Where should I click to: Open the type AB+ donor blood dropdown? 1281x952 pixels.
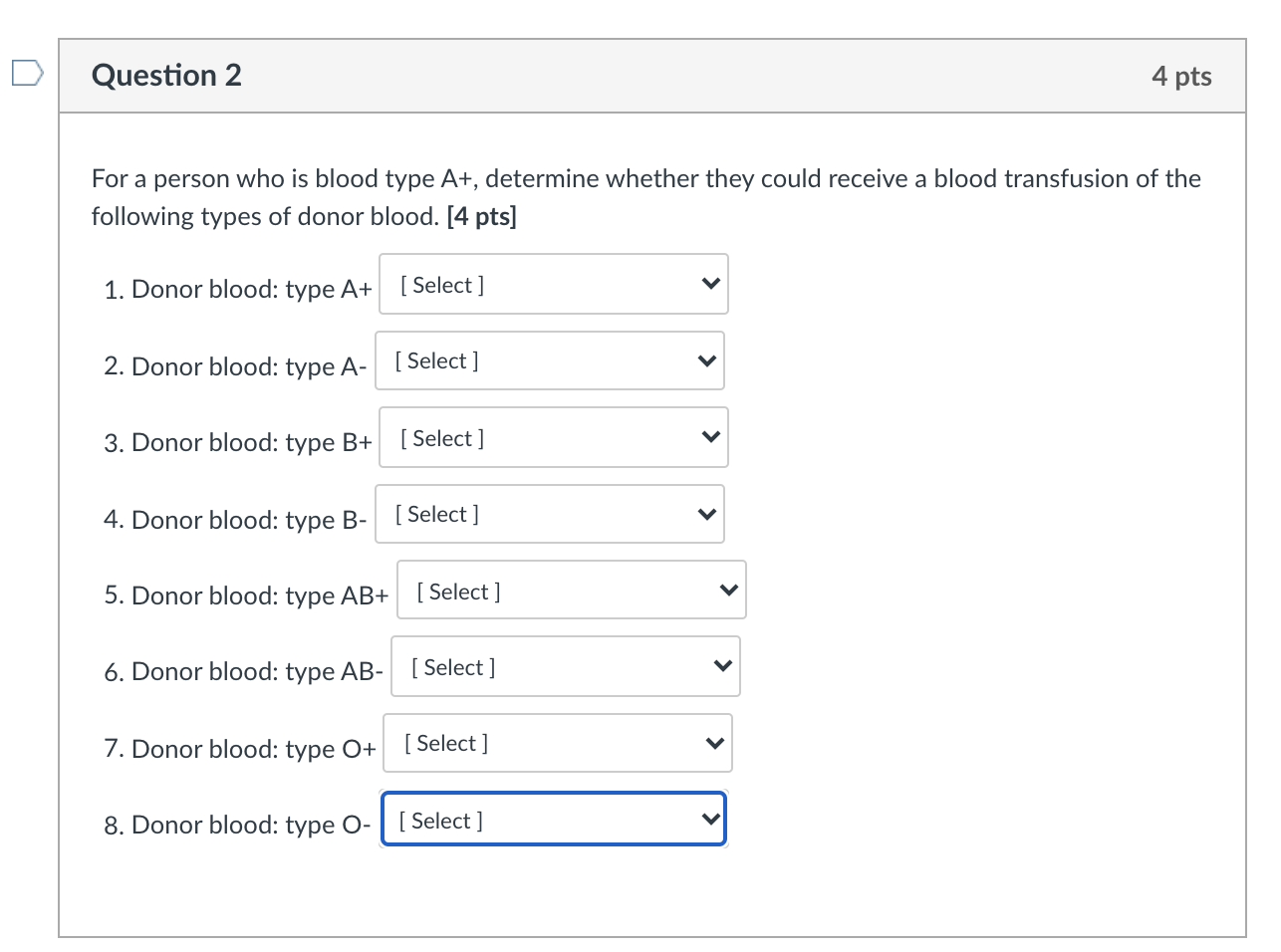point(572,590)
